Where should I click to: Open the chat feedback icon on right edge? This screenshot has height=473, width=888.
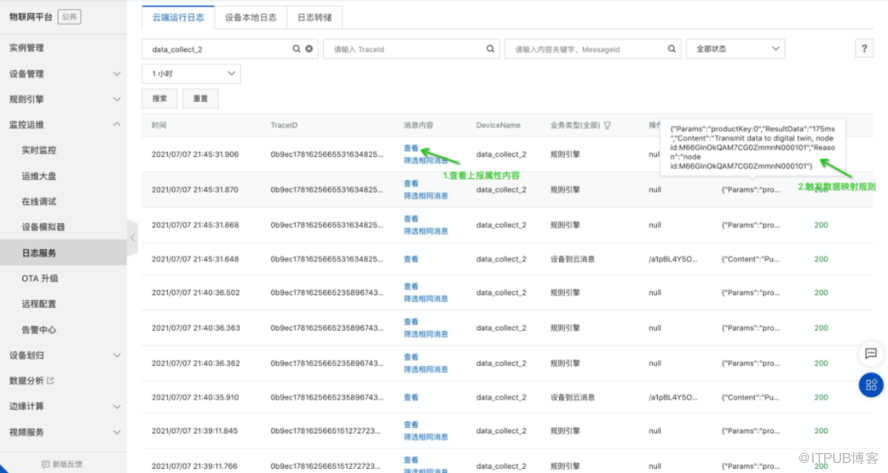pyautogui.click(x=870, y=354)
